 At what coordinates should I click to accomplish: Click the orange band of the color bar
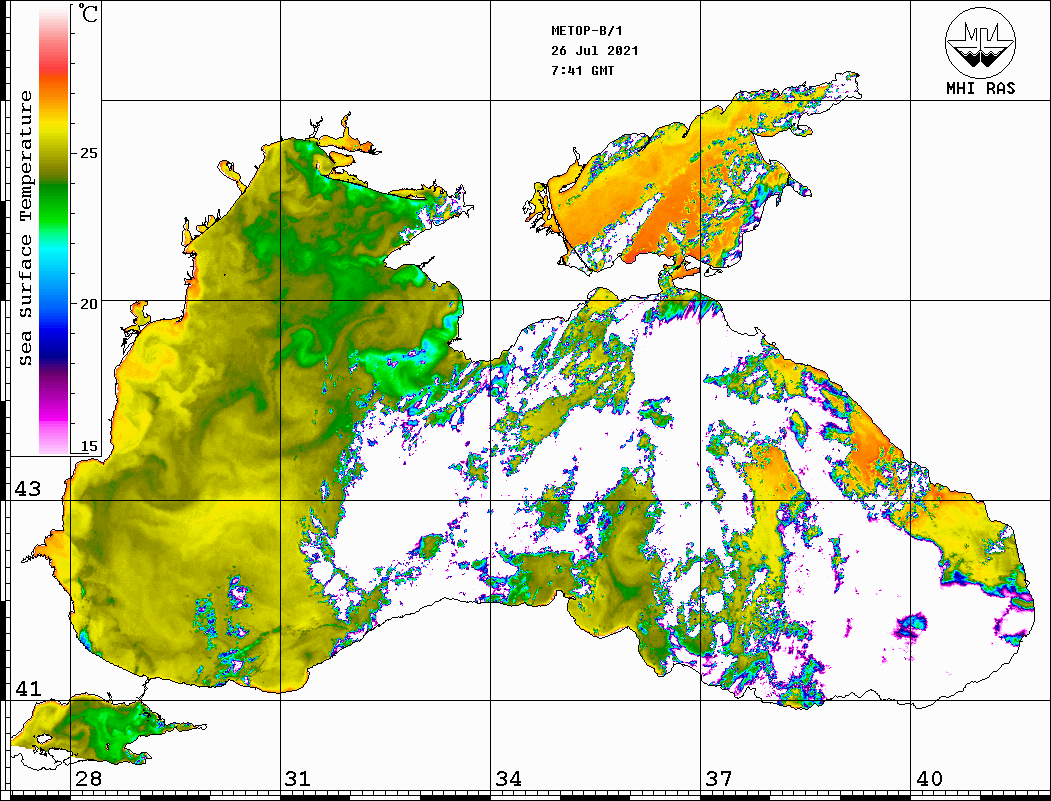(x=53, y=95)
